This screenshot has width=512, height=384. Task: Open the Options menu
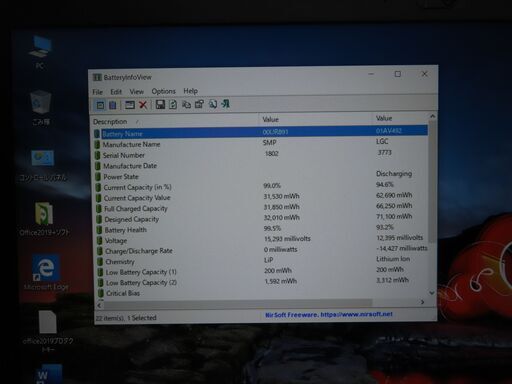point(163,91)
